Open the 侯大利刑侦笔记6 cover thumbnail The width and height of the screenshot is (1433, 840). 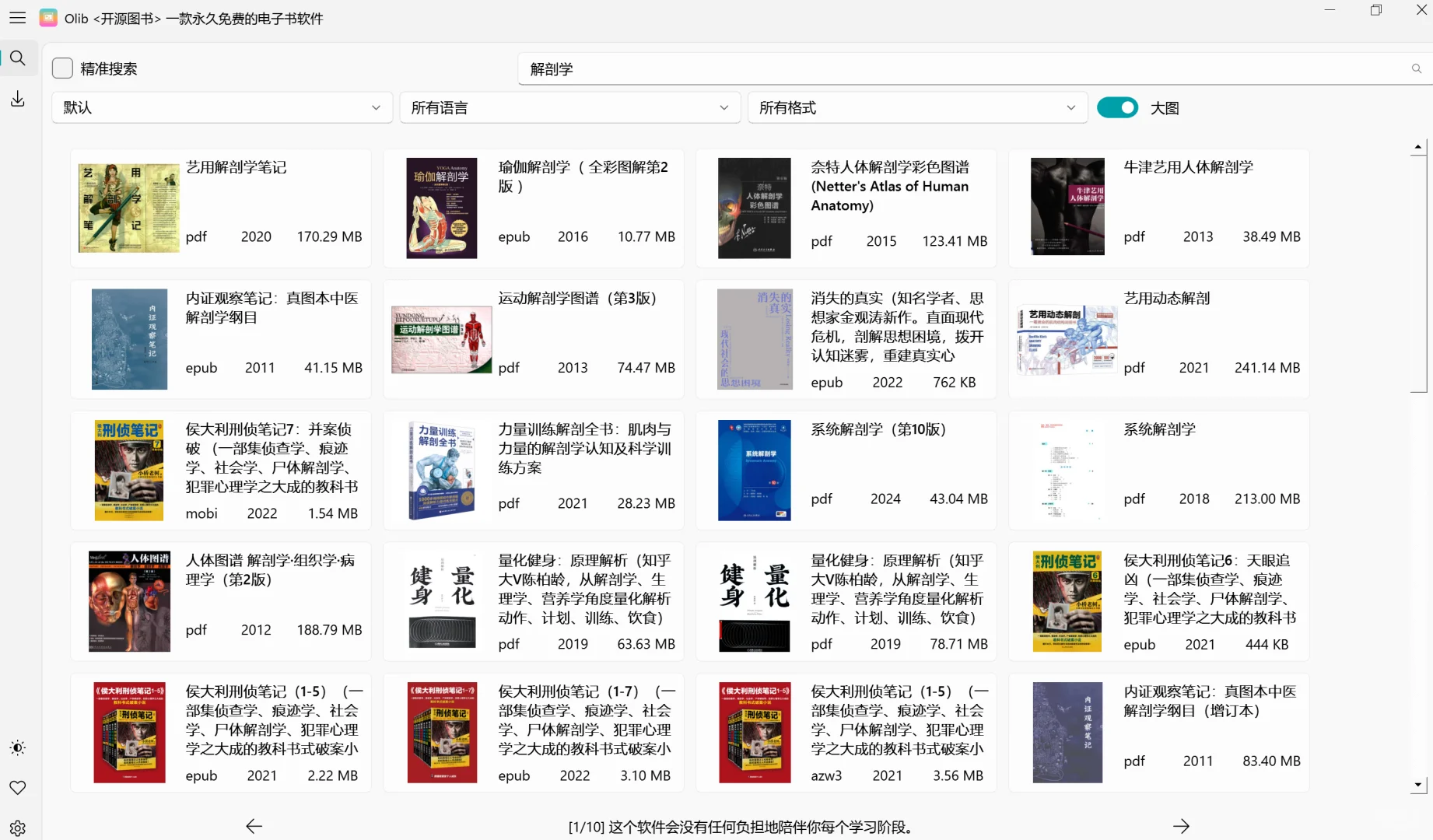point(1067,601)
